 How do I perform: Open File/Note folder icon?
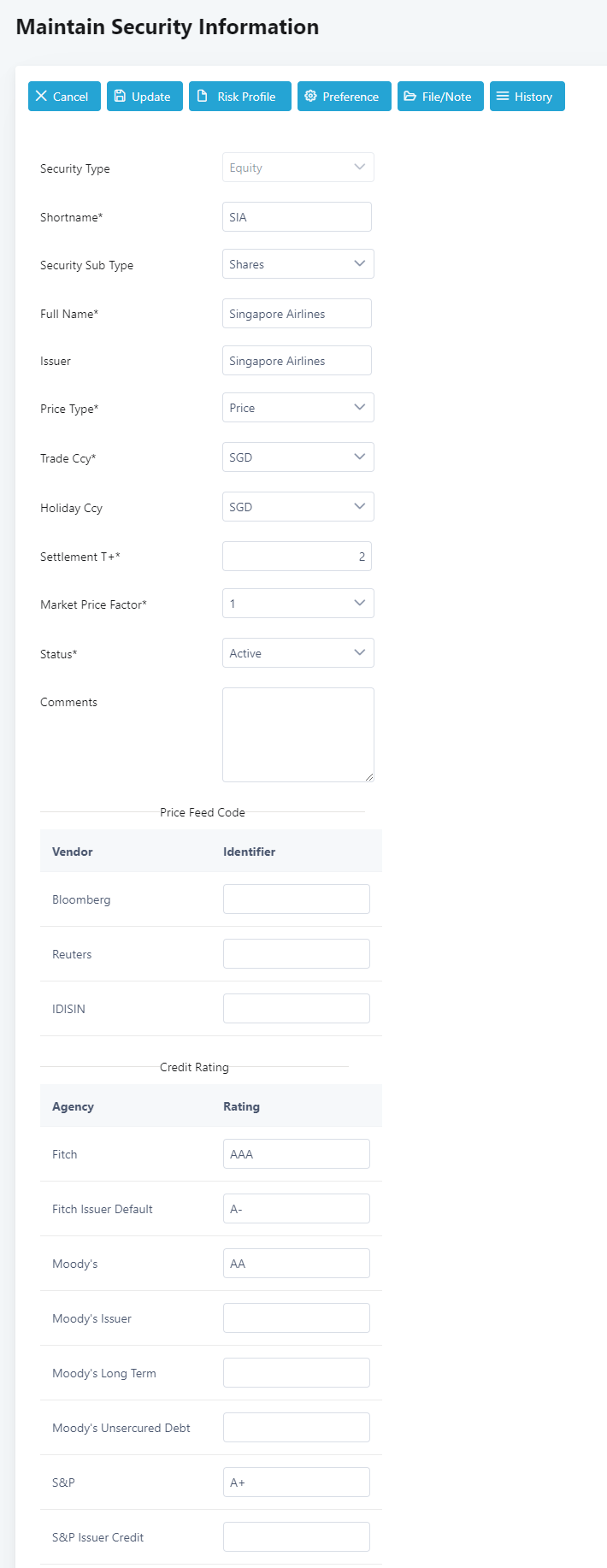[410, 97]
